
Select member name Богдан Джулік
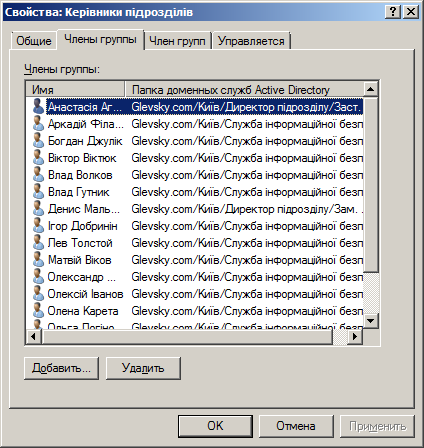(85, 141)
